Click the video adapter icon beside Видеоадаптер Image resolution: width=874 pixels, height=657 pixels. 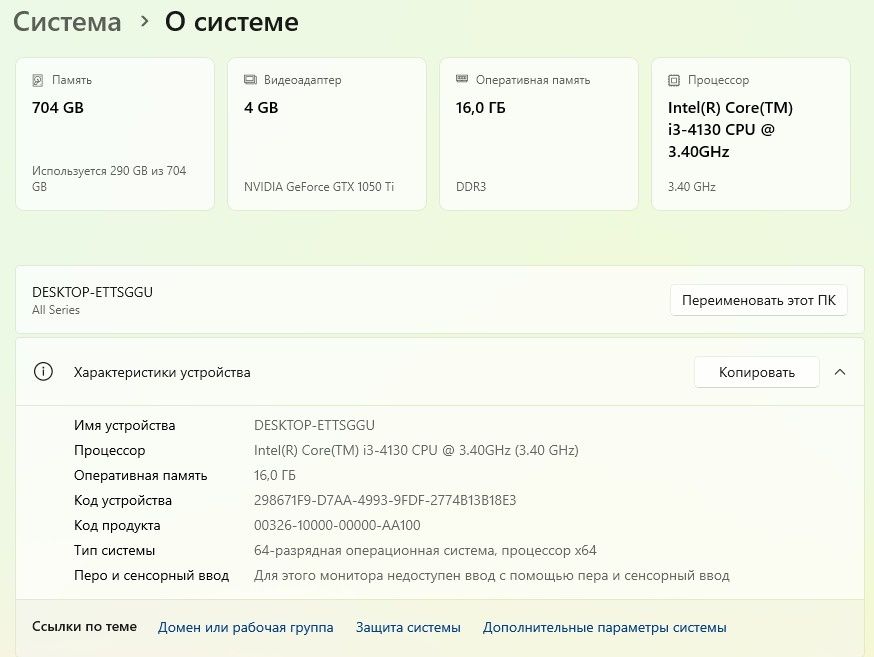coord(250,80)
